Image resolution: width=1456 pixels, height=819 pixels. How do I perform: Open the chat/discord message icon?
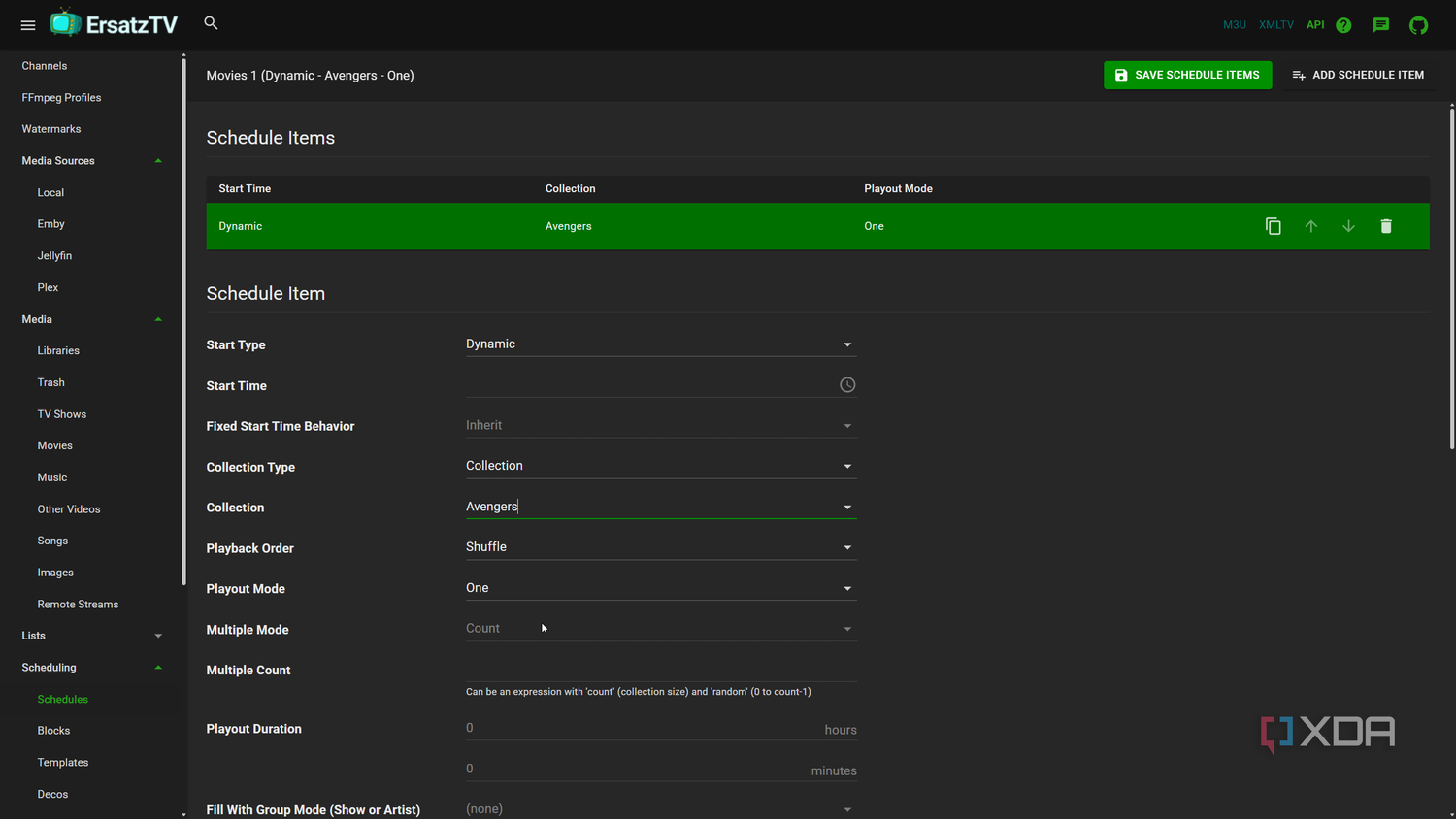coord(1381,25)
